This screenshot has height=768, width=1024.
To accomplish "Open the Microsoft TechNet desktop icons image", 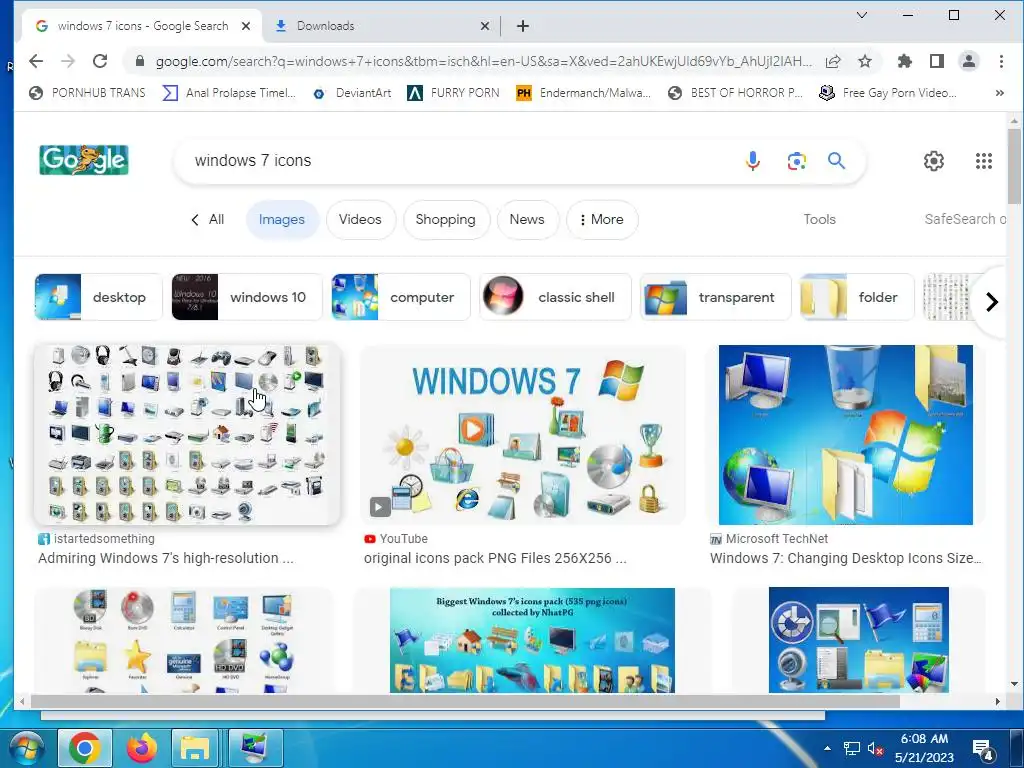I will click(x=846, y=434).
